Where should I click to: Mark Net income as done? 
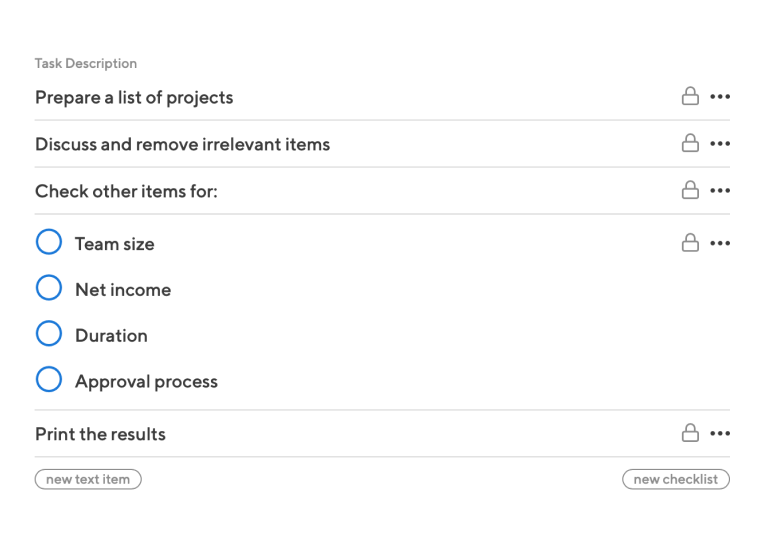click(49, 288)
